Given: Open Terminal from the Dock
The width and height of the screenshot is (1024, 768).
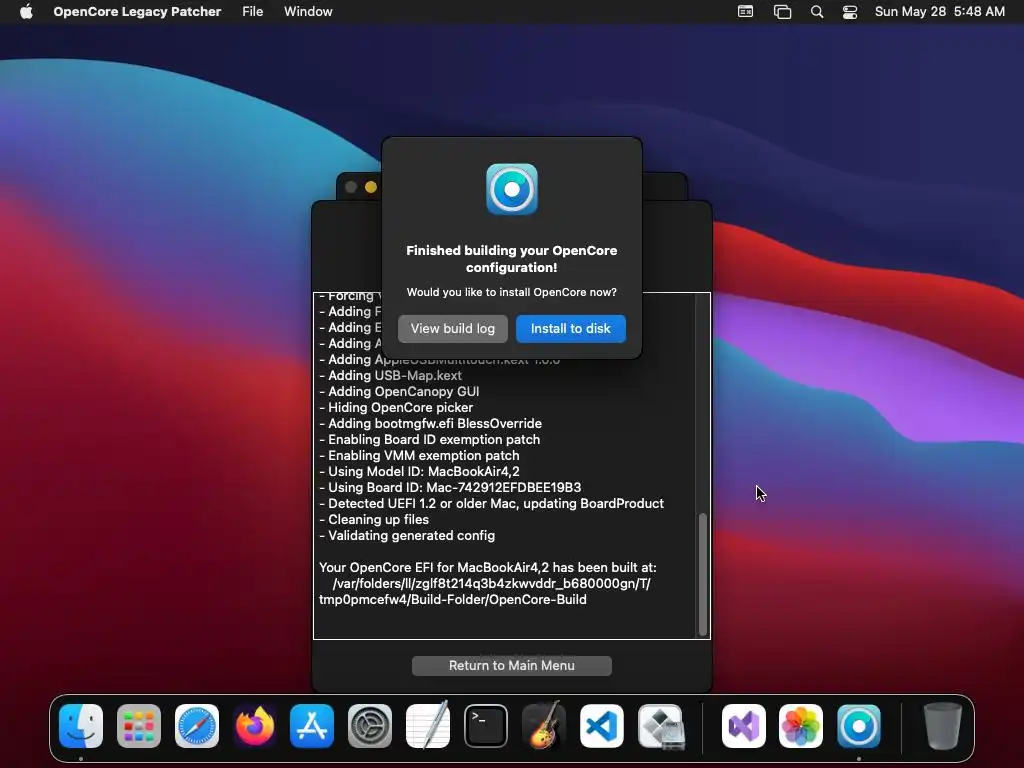Looking at the screenshot, I should tap(486, 726).
